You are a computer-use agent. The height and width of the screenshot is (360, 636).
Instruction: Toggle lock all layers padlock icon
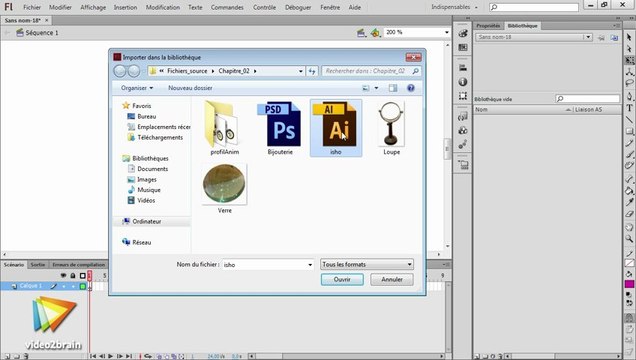click(x=73, y=276)
